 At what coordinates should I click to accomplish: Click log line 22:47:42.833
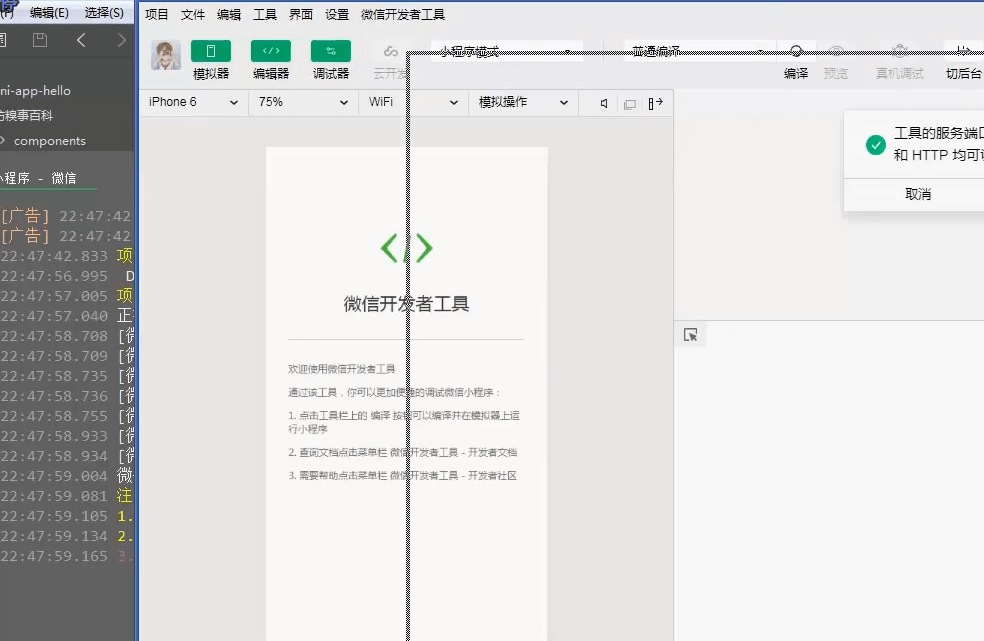point(67,256)
